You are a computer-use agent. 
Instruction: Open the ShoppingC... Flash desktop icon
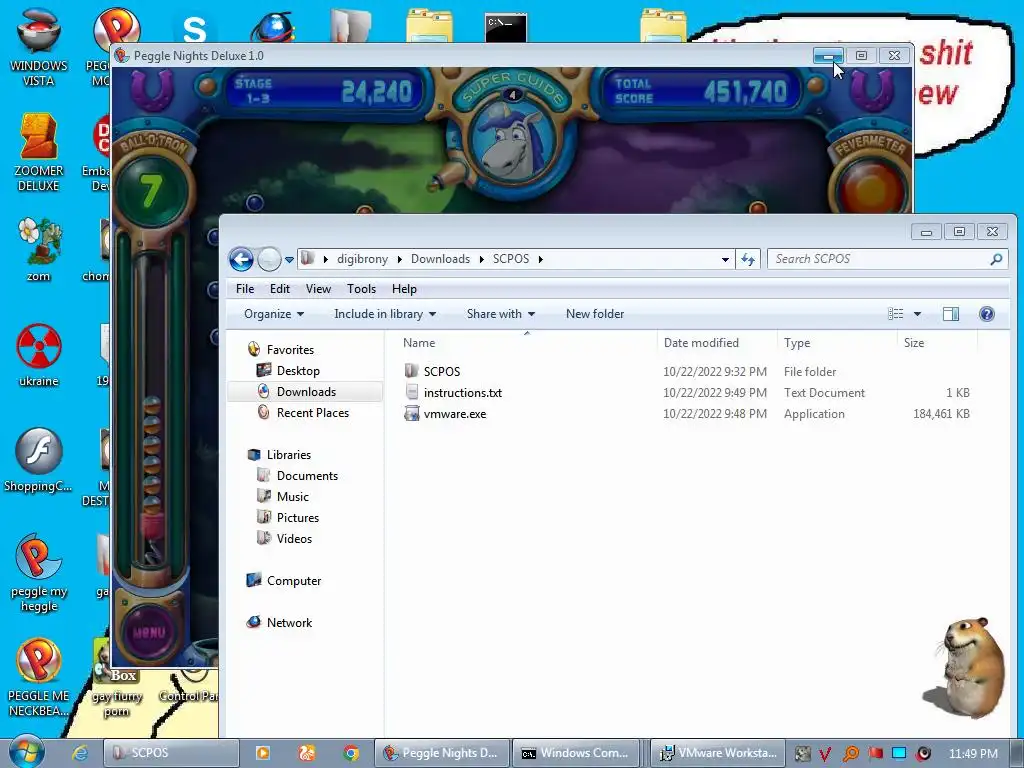coord(39,460)
